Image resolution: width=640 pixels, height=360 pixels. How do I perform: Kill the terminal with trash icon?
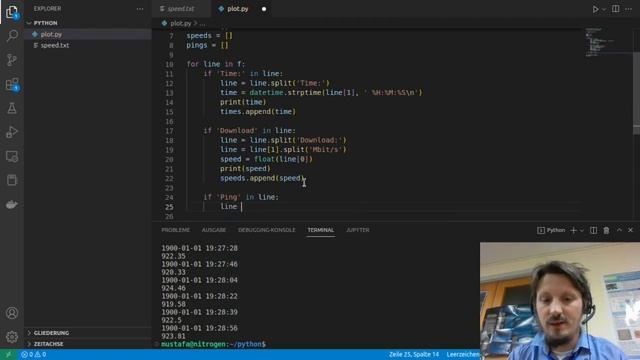[x=607, y=230]
